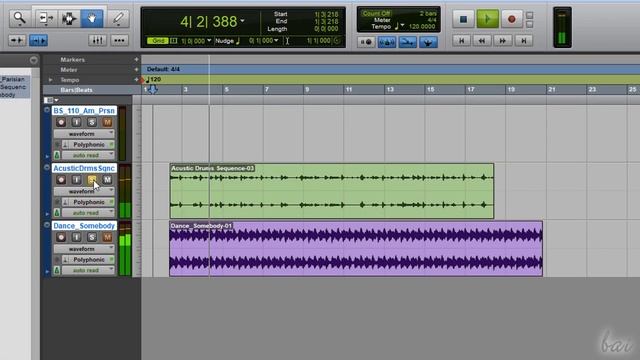Open the ruler view selector dropdown
640x360 pixels.
51,100
